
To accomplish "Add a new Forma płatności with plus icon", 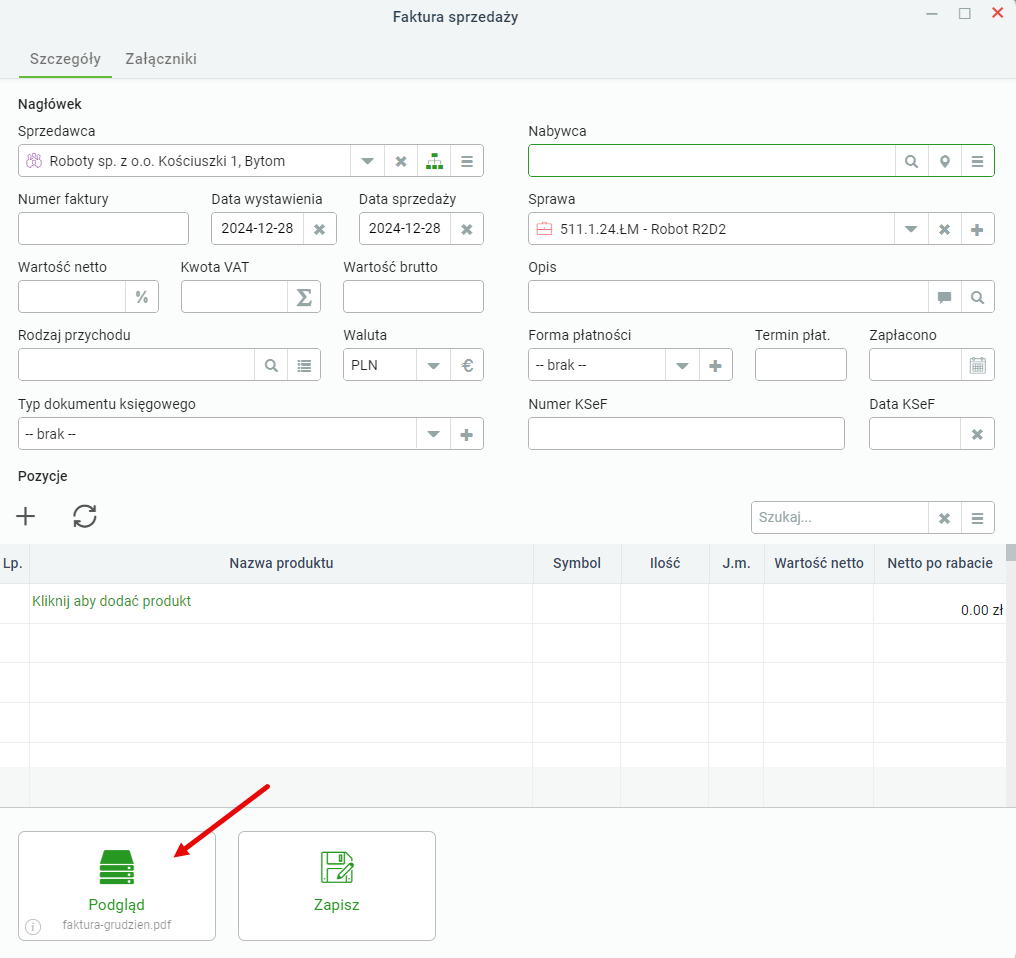I will pos(716,366).
